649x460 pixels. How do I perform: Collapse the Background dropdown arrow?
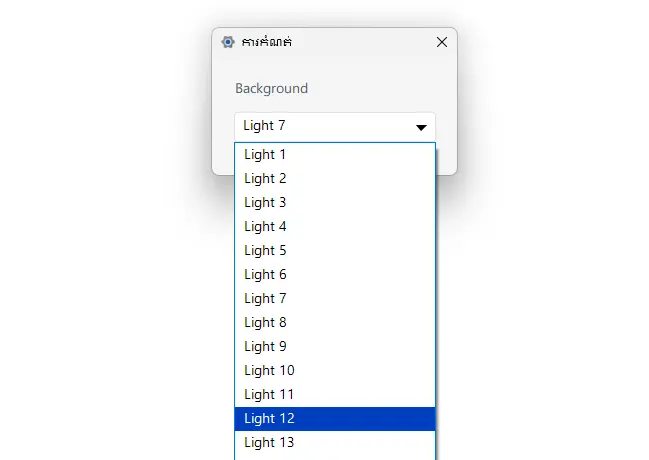(421, 127)
